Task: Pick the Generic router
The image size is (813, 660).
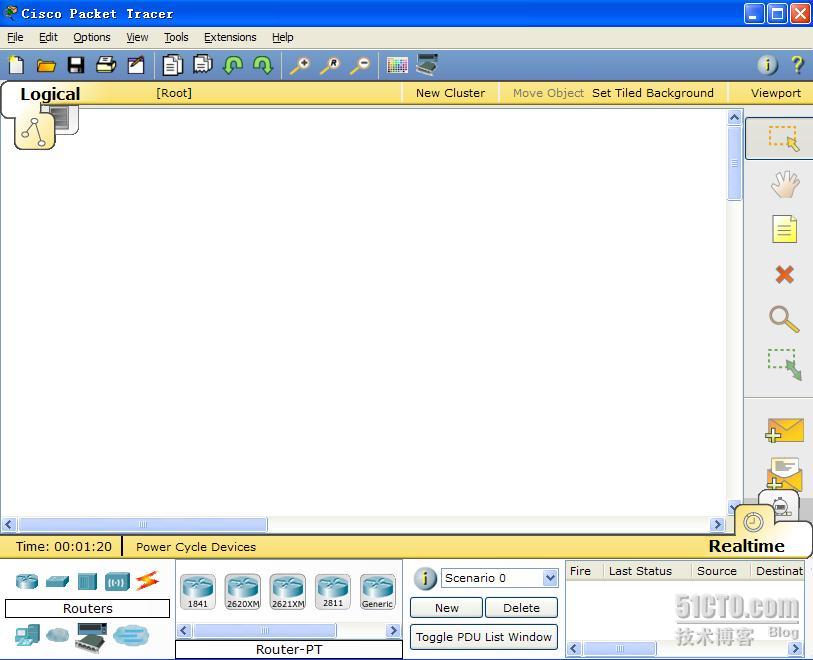Action: [377, 592]
